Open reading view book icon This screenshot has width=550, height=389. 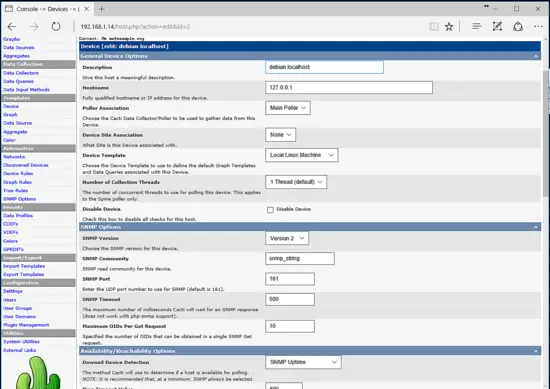pyautogui.click(x=434, y=27)
